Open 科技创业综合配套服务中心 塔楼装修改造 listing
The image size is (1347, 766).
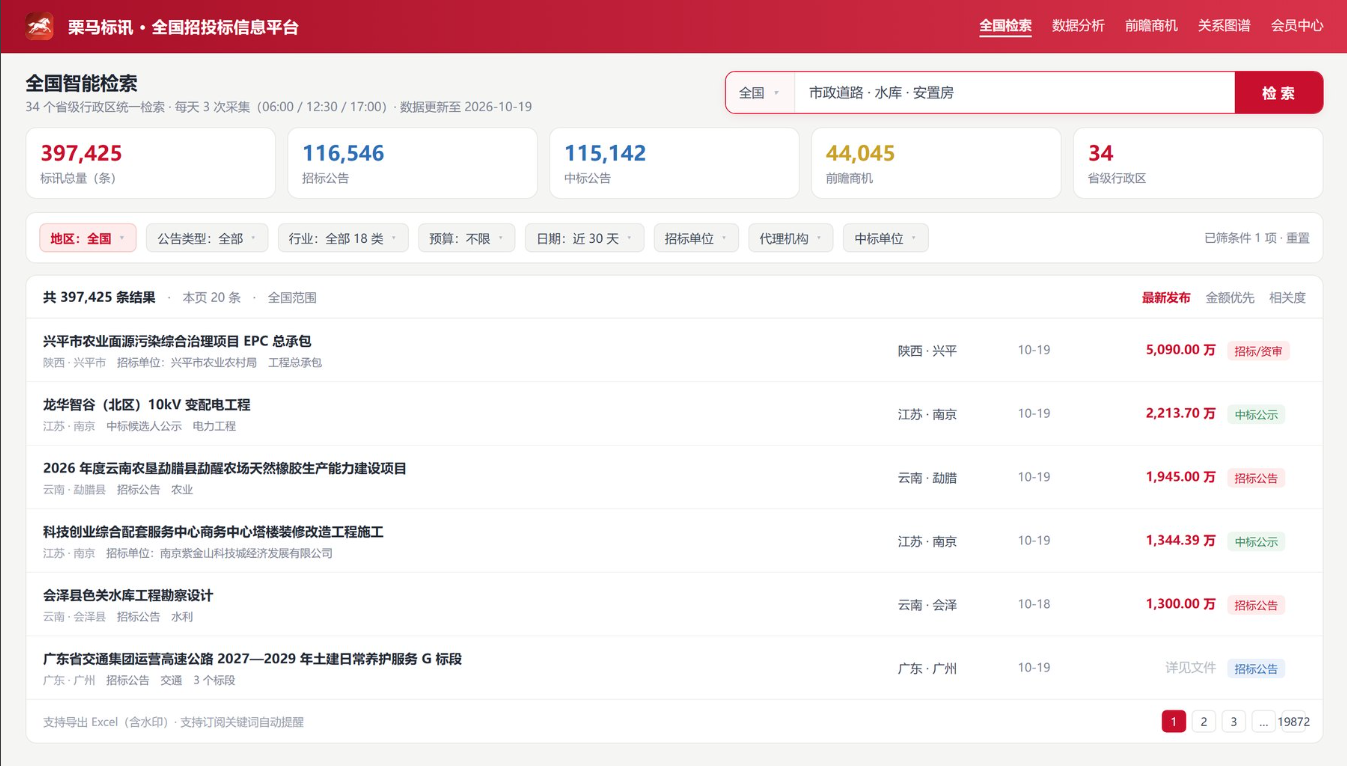coord(213,532)
